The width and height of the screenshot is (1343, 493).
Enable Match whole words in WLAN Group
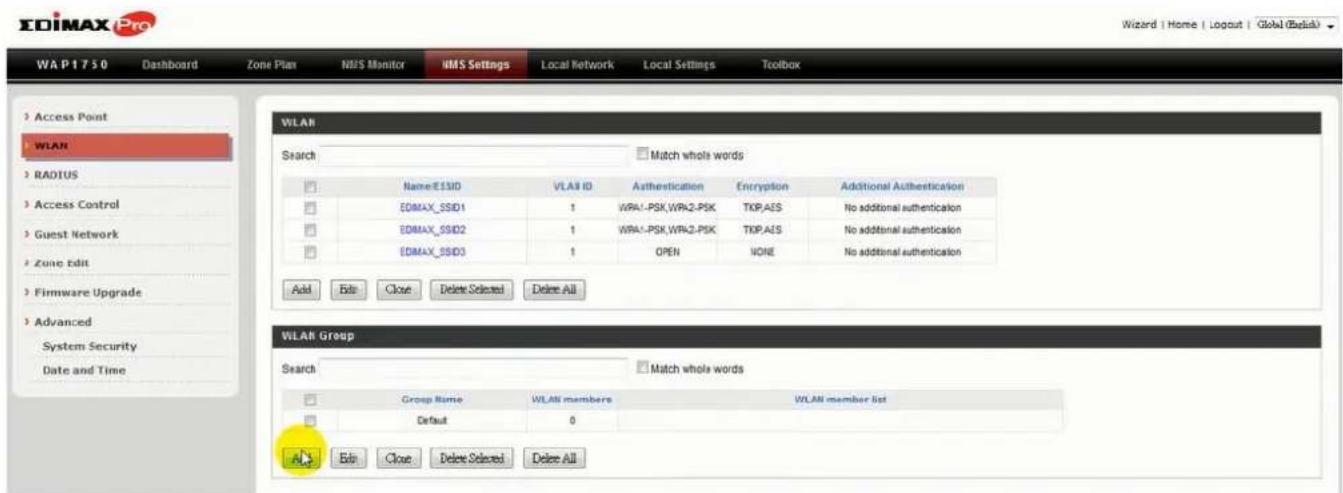(x=643, y=368)
